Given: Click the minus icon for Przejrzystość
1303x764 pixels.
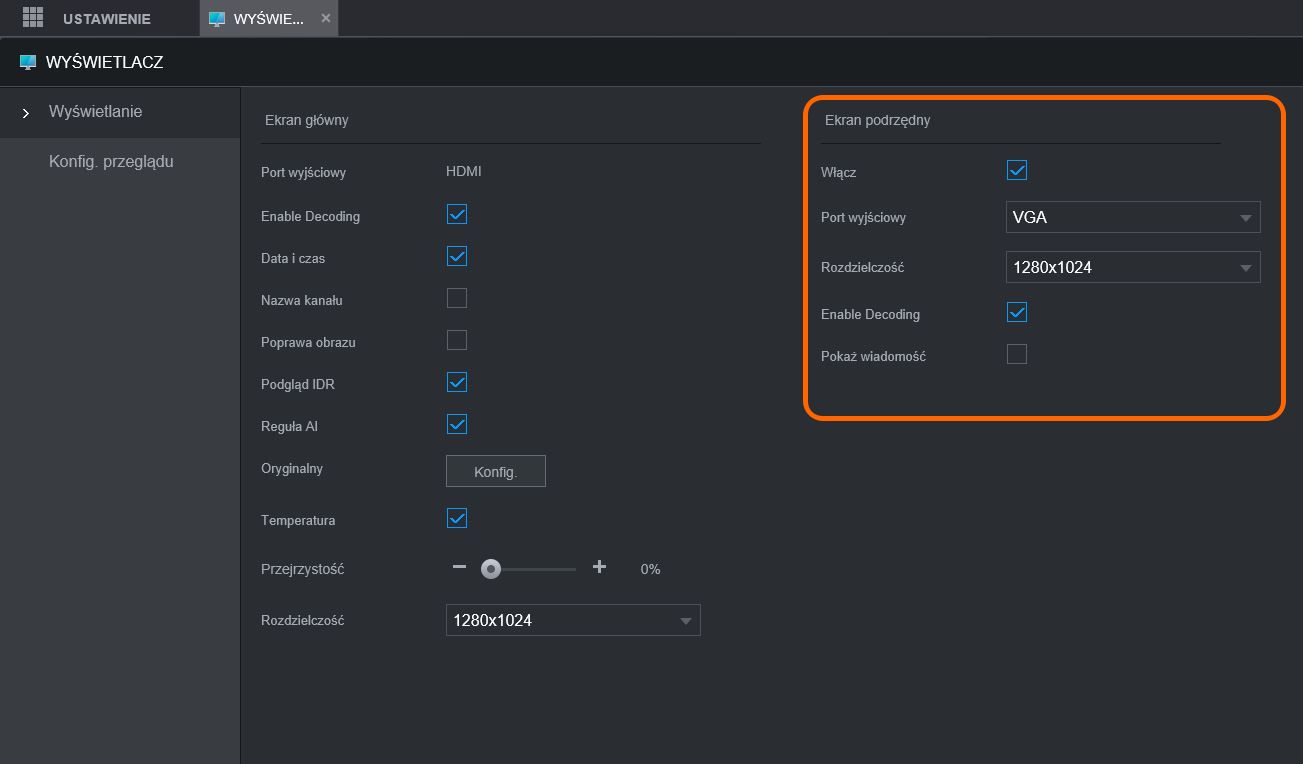Looking at the screenshot, I should tap(459, 567).
